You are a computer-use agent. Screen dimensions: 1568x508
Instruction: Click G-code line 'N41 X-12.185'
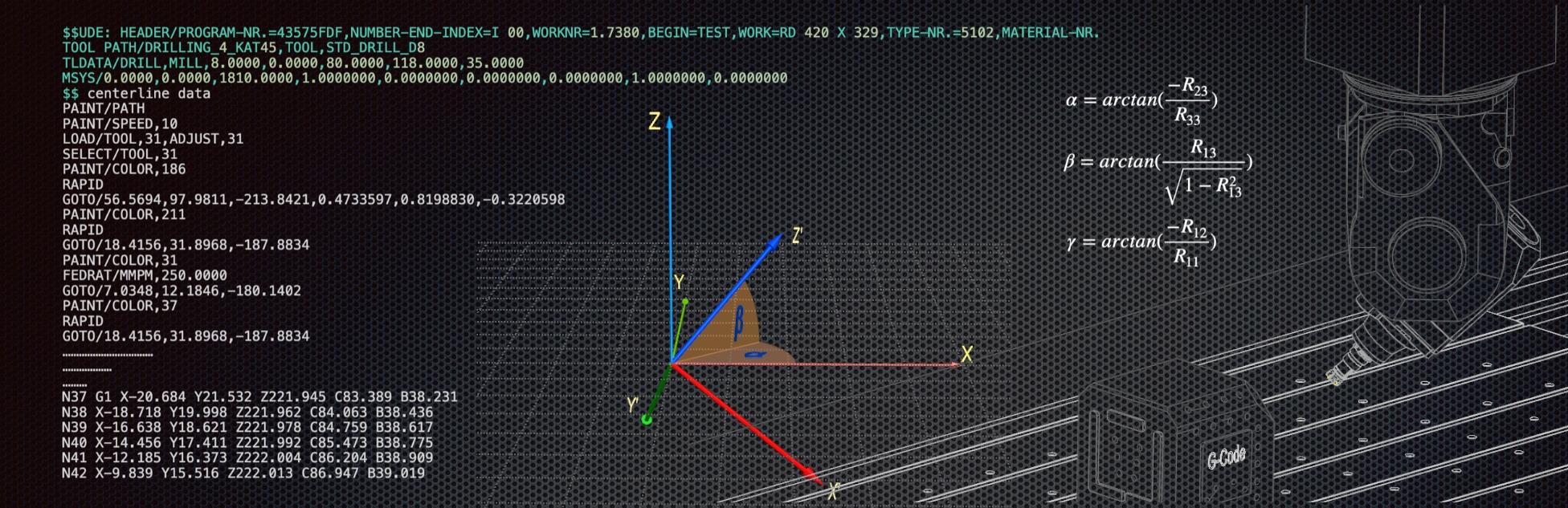247,457
